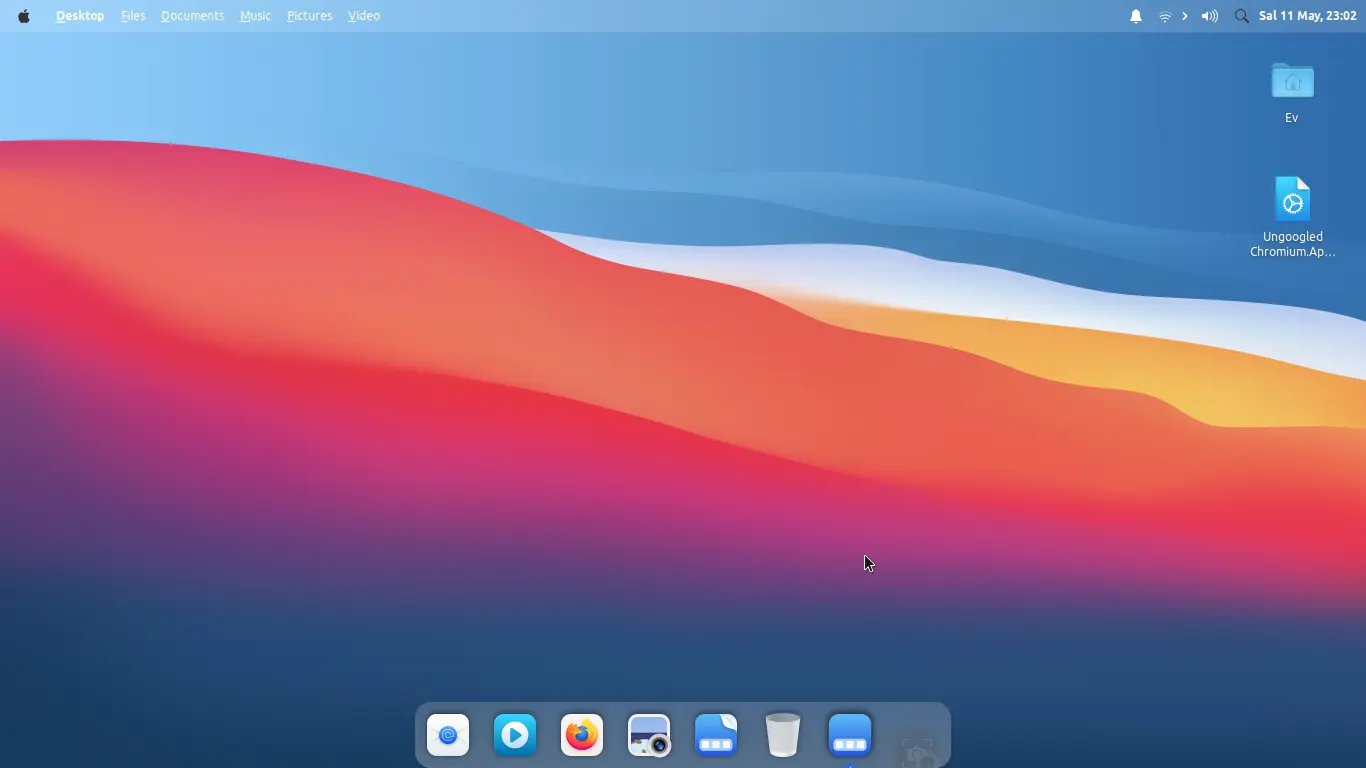
Task: Open the date and time clock
Action: tap(1308, 16)
